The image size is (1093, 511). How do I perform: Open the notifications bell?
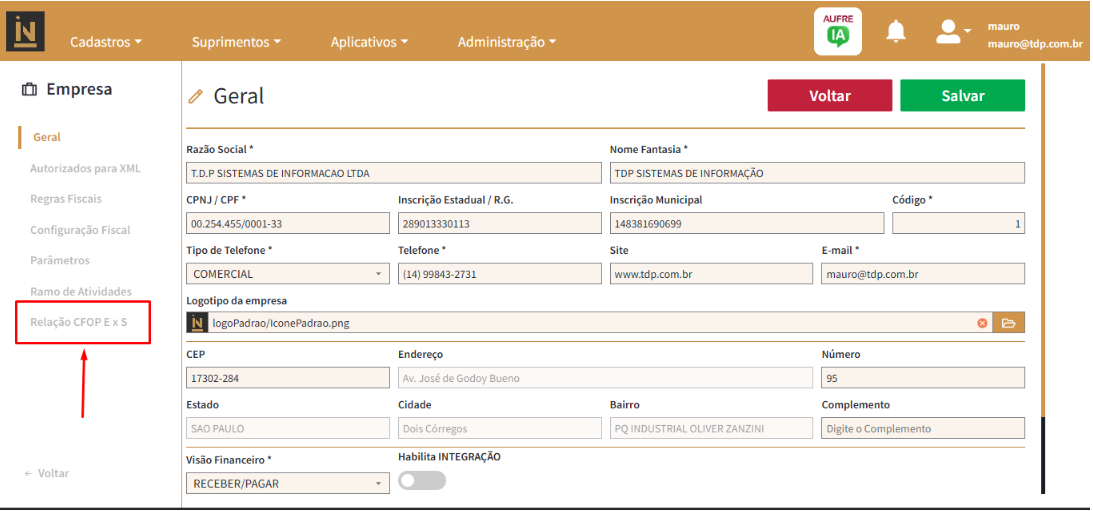896,32
